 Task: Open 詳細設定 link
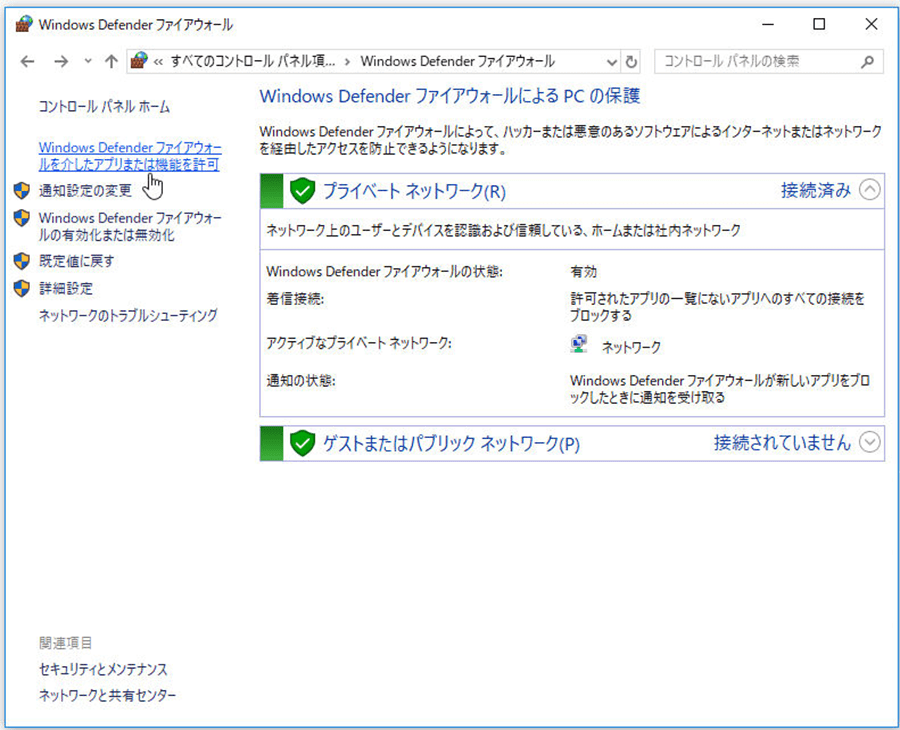[x=66, y=288]
